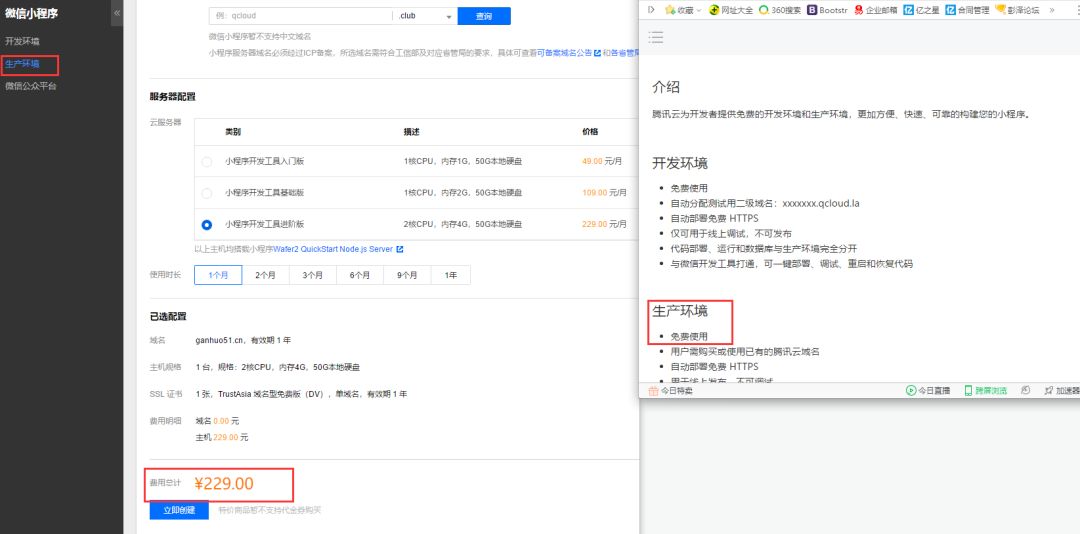Select the 小程序开发工具入门板 radio option

tap(207, 162)
